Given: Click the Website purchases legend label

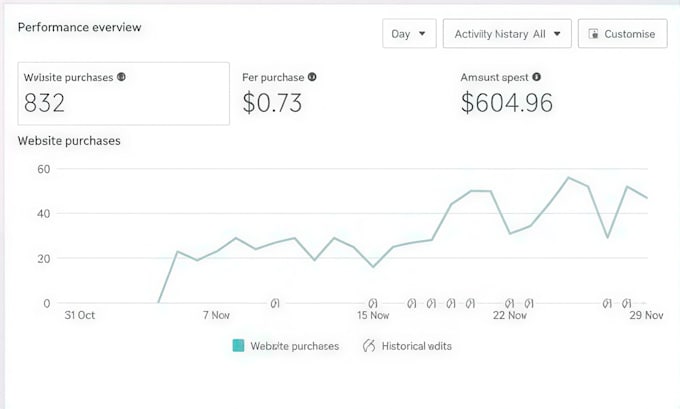Looking at the screenshot, I should (x=294, y=346).
